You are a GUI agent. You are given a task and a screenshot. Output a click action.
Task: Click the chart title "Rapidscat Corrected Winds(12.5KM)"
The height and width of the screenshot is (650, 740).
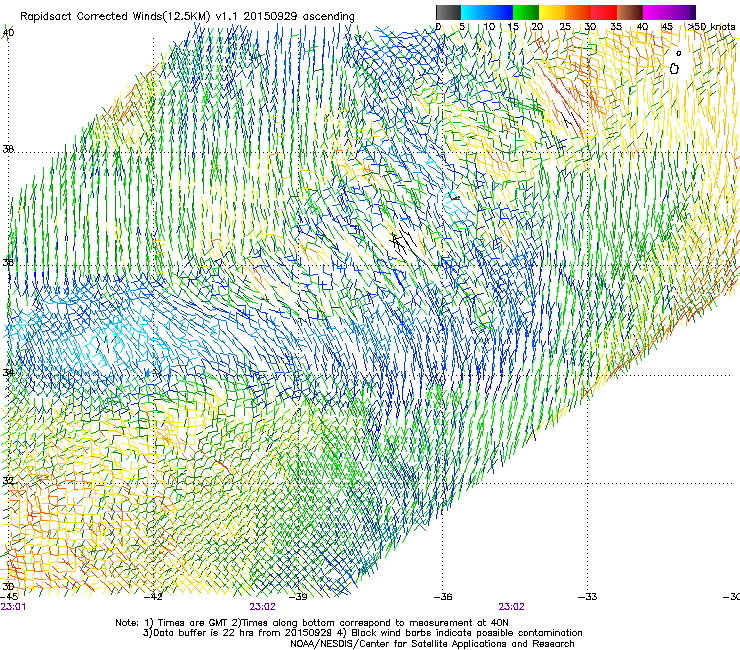[116, 17]
